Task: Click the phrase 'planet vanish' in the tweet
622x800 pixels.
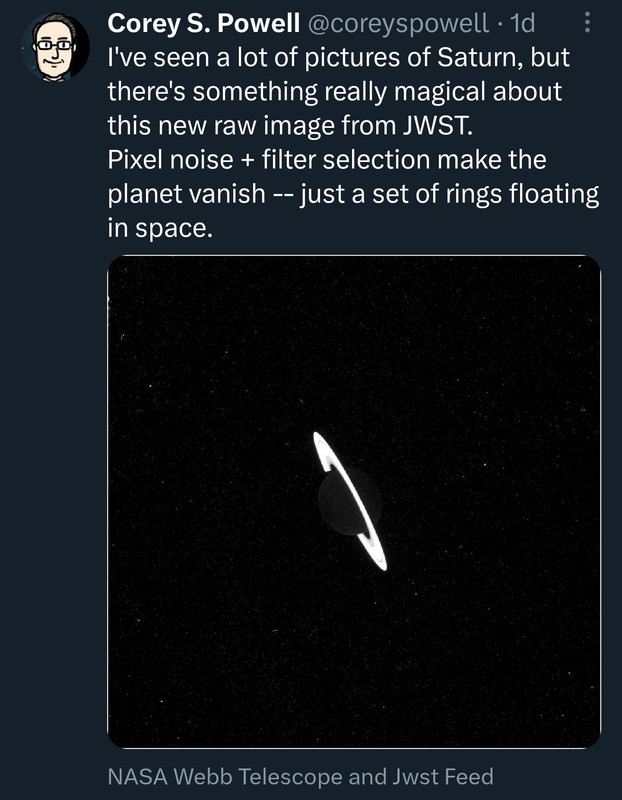Action: coord(187,194)
